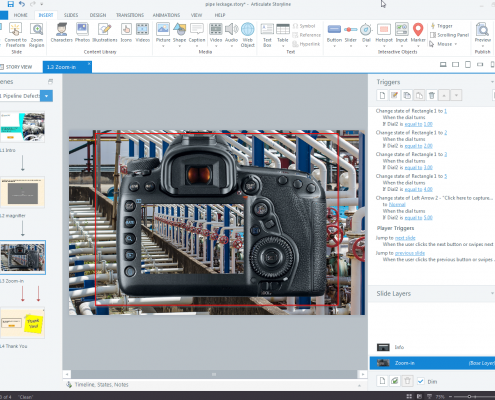This screenshot has width=495, height=400.
Task: Adjust the zoom slider in status bar
Action: (469, 396)
